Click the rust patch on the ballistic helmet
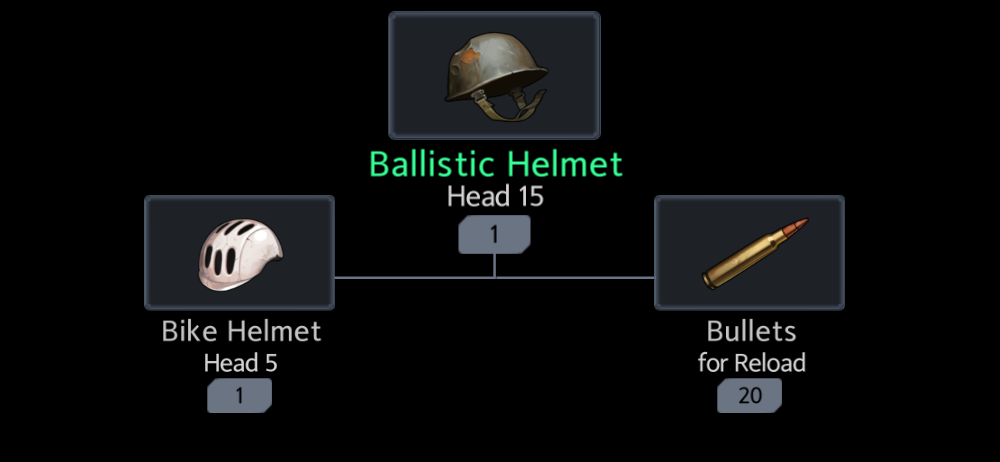1000x462 pixels. coord(469,56)
